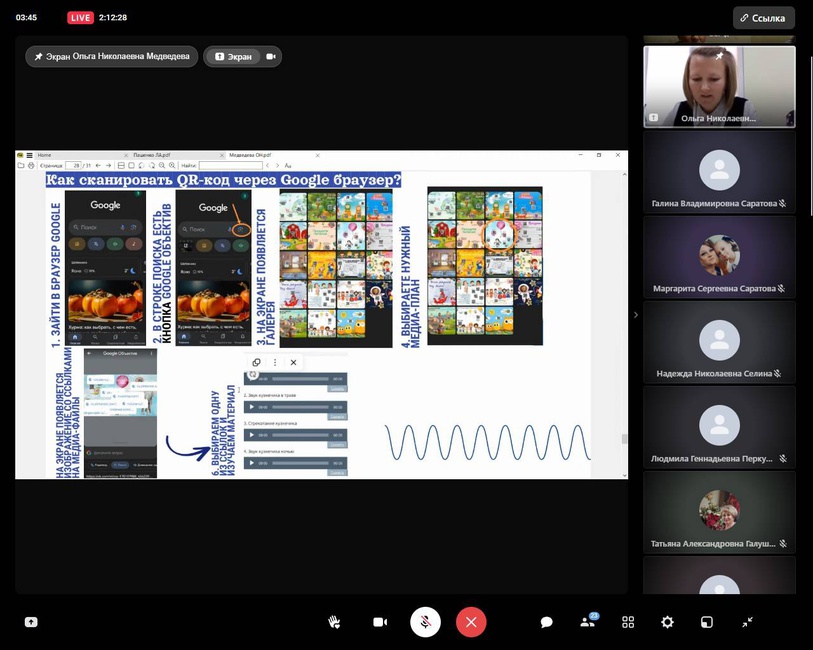Viewport: 813px width, 650px height.
Task: Select Надежда Николаевна Селина participant tile
Action: 719,342
